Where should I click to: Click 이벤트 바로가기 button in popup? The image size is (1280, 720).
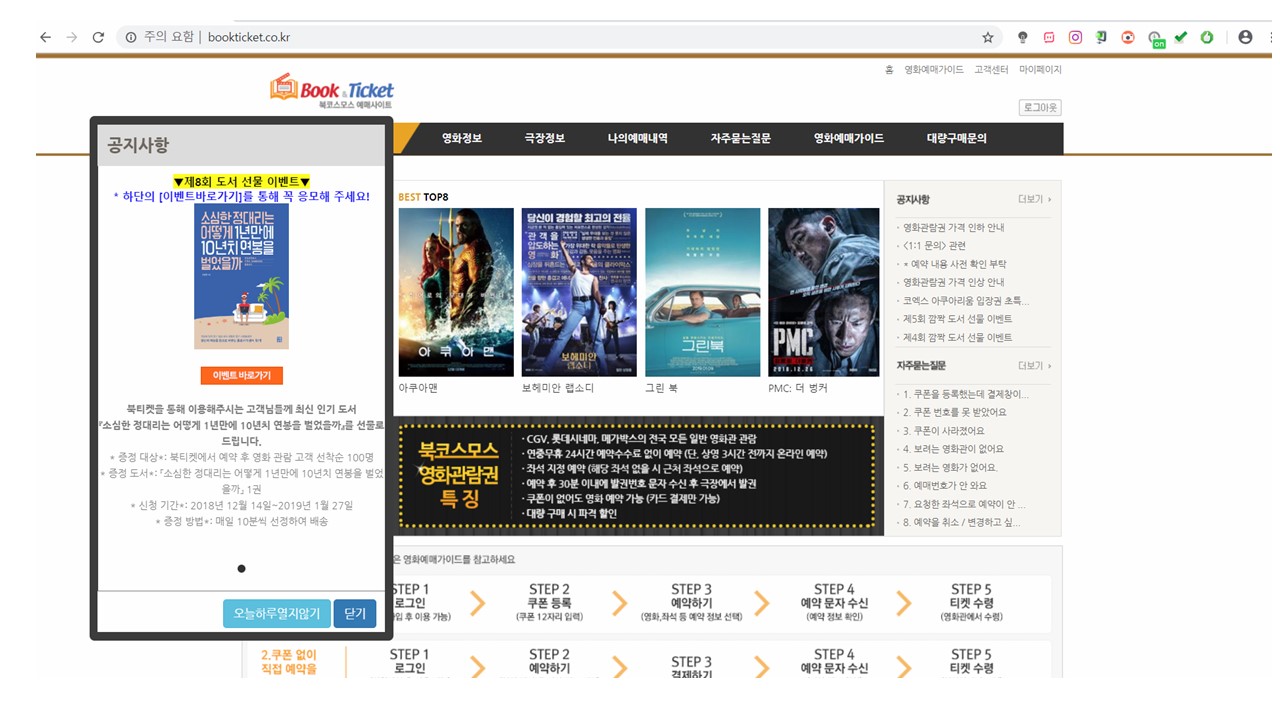coord(242,375)
